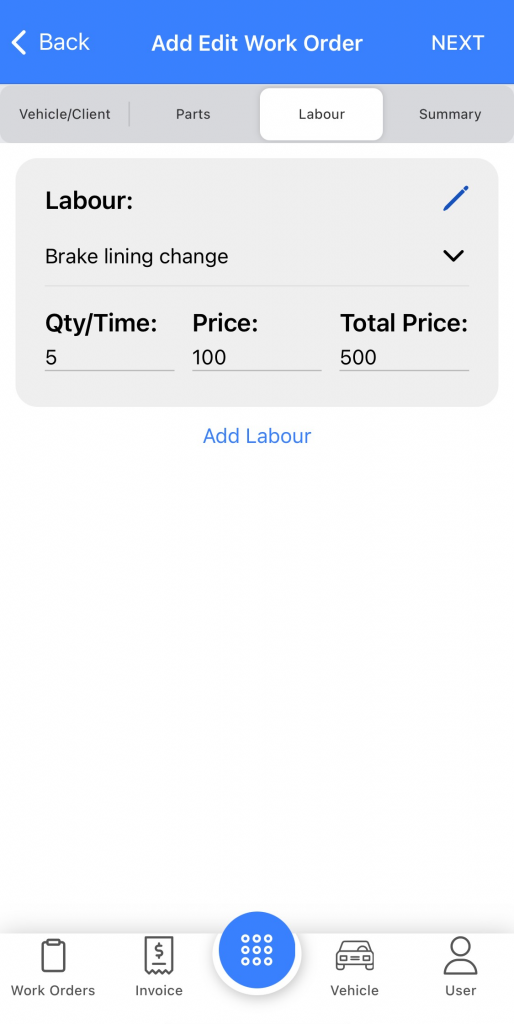Image resolution: width=514 pixels, height=1024 pixels.
Task: Switch to the Vehicle/Client tab
Action: (65, 114)
